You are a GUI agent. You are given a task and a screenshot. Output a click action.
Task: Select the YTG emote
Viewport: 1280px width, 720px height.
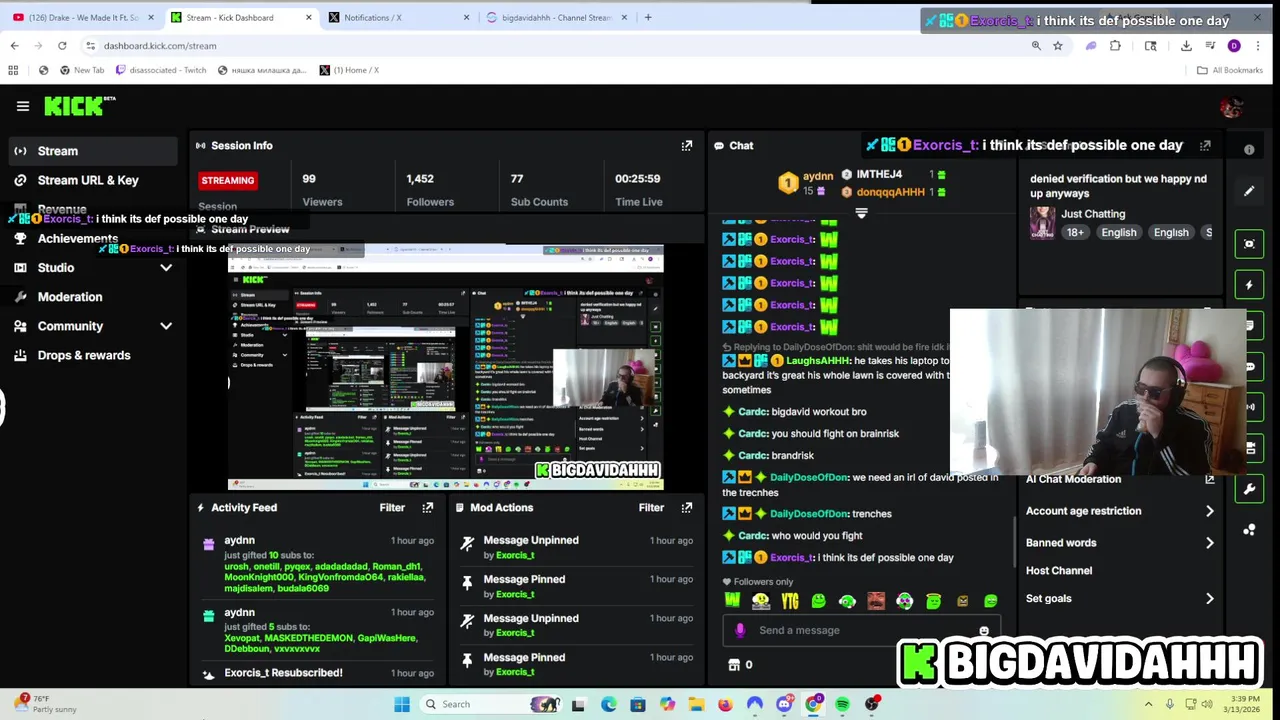point(790,601)
